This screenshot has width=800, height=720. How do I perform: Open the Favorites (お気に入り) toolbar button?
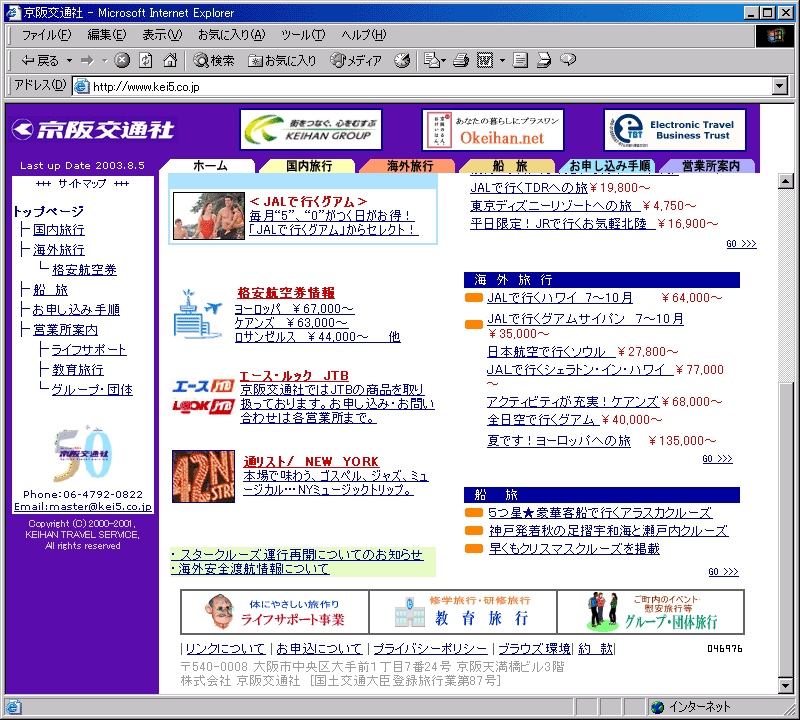(282, 61)
